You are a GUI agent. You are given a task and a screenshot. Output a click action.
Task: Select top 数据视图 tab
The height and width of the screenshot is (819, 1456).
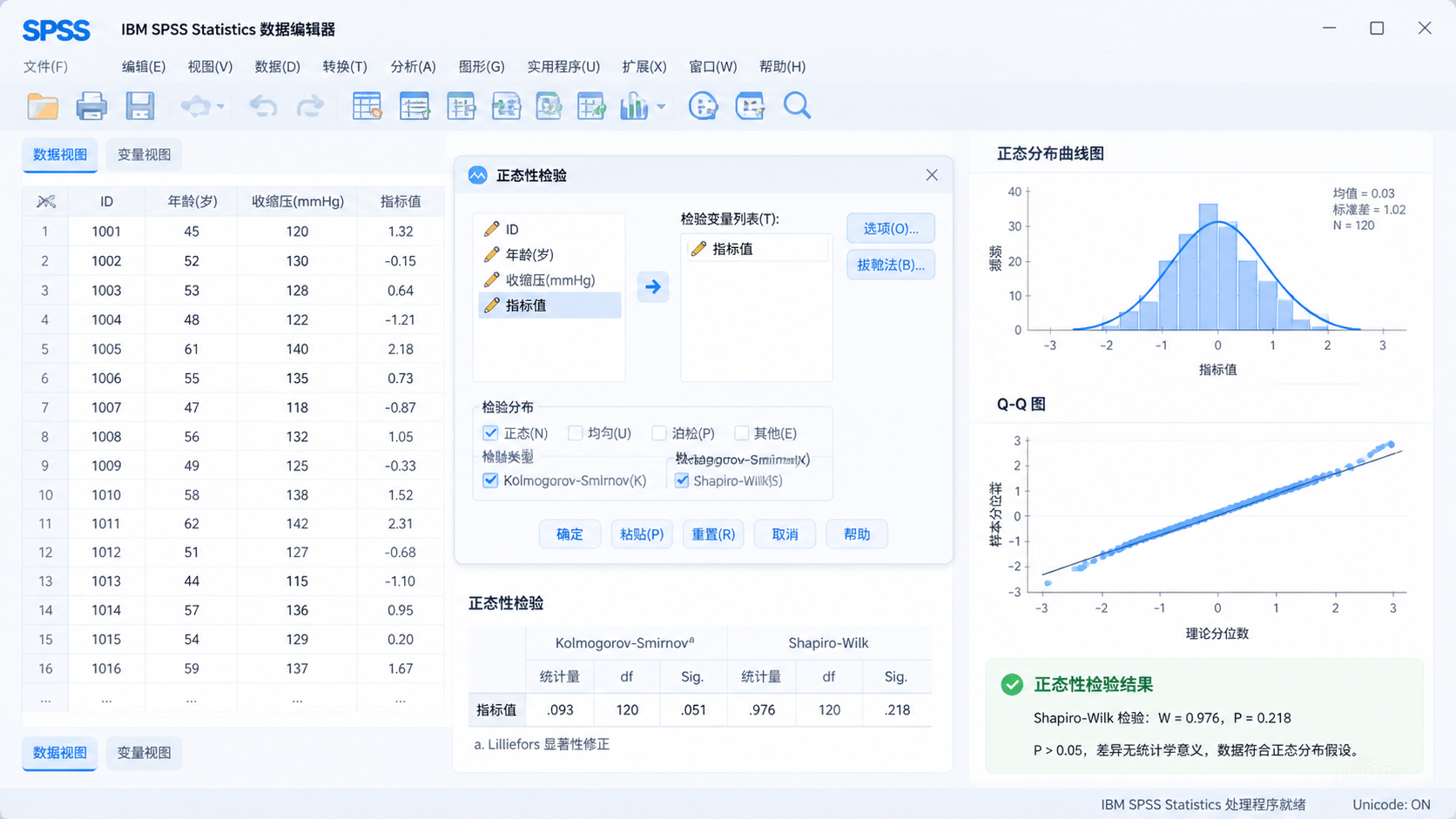[x=60, y=155]
